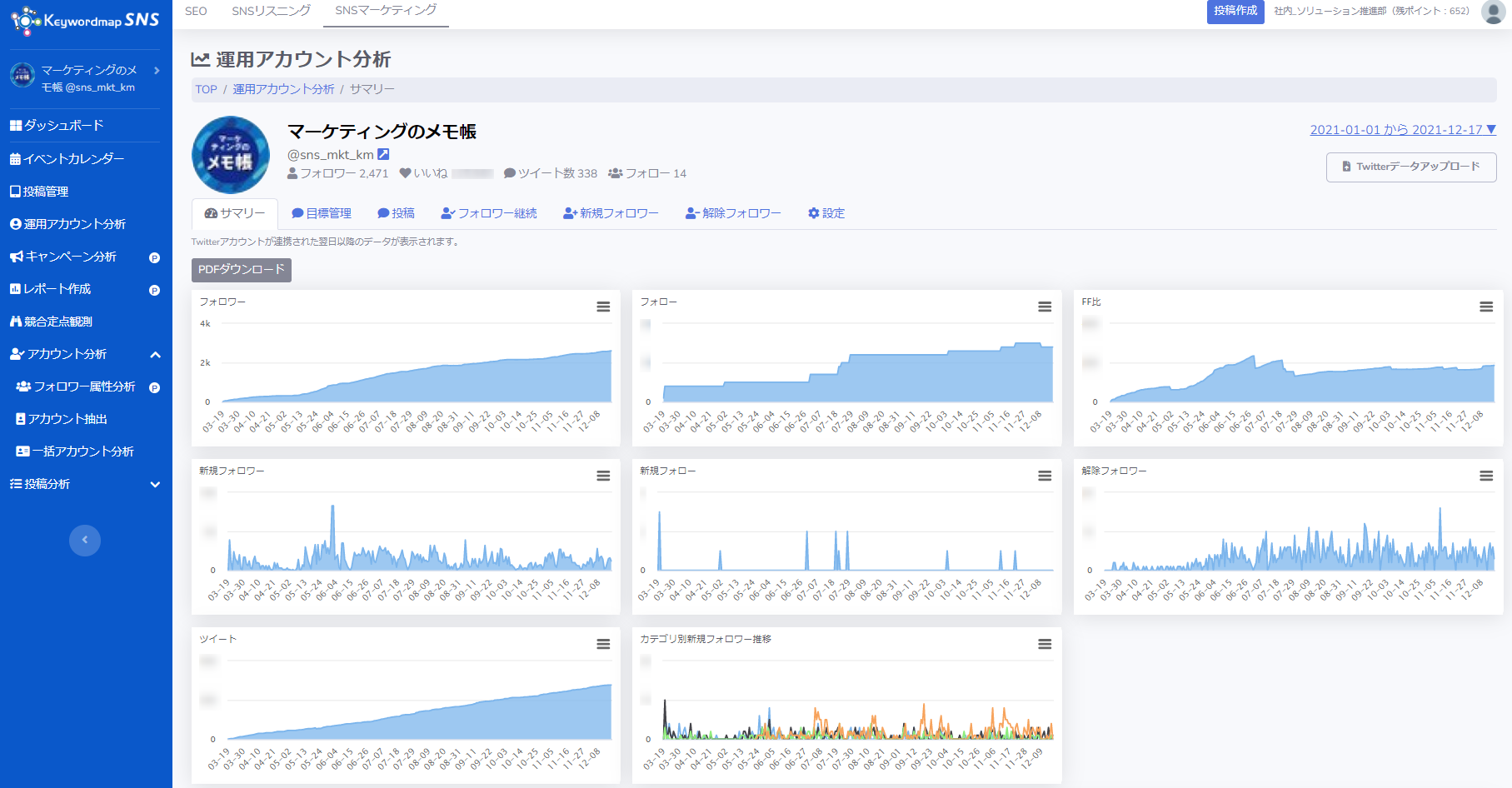Open the external profile link icon beside @sns_mkt_km
The height and width of the screenshot is (788, 1512).
click(x=383, y=154)
